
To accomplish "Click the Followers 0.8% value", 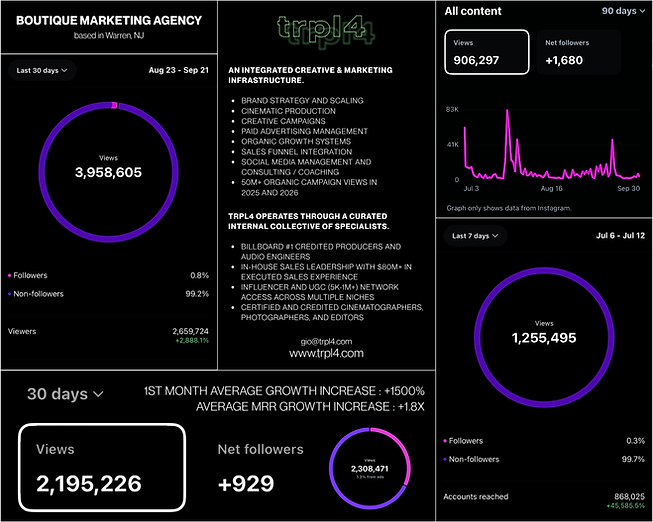I will (199, 276).
